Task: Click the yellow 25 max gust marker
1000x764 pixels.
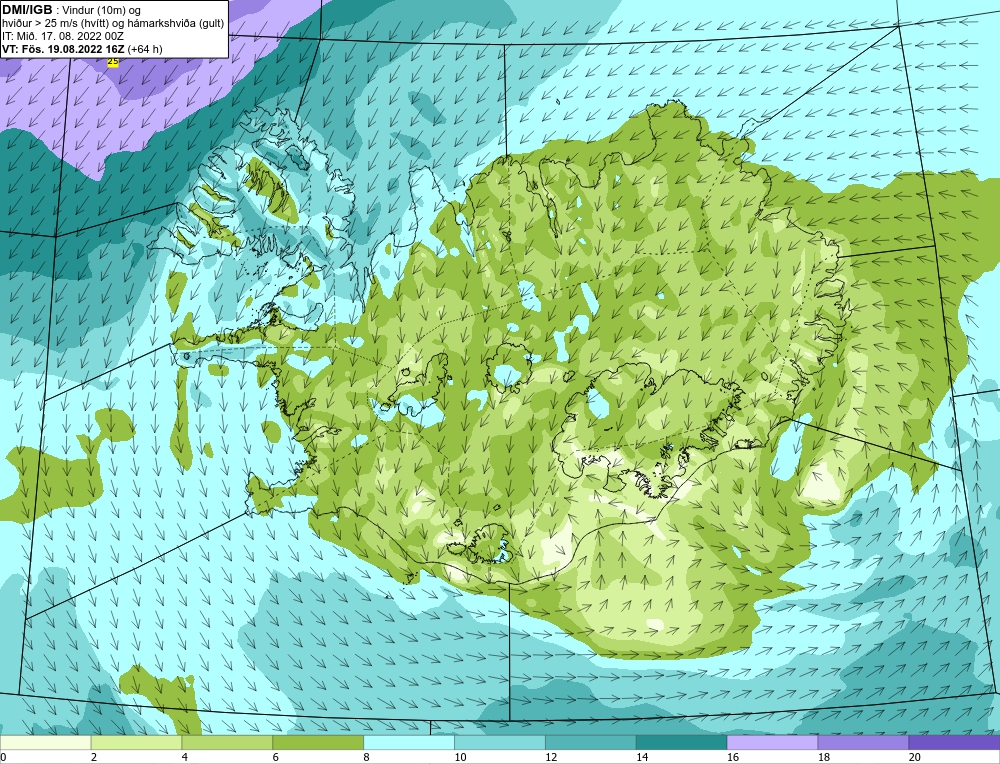Action: pyautogui.click(x=113, y=62)
